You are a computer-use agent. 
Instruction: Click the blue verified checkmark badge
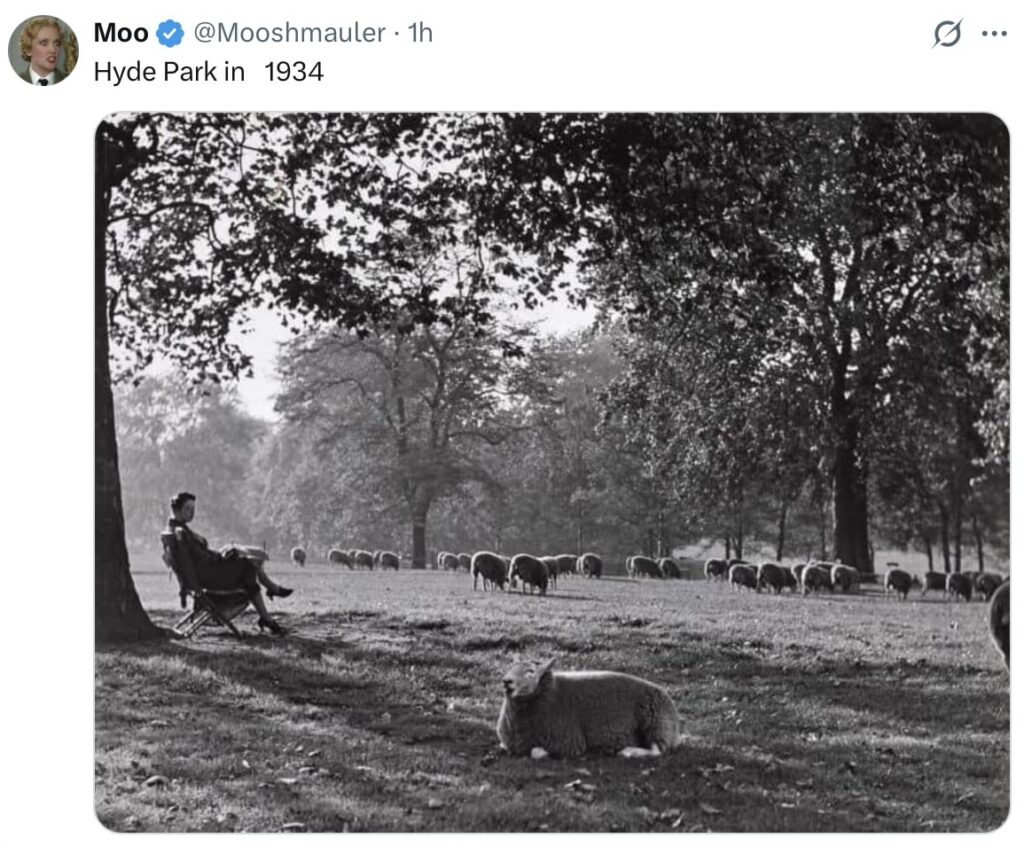[170, 33]
